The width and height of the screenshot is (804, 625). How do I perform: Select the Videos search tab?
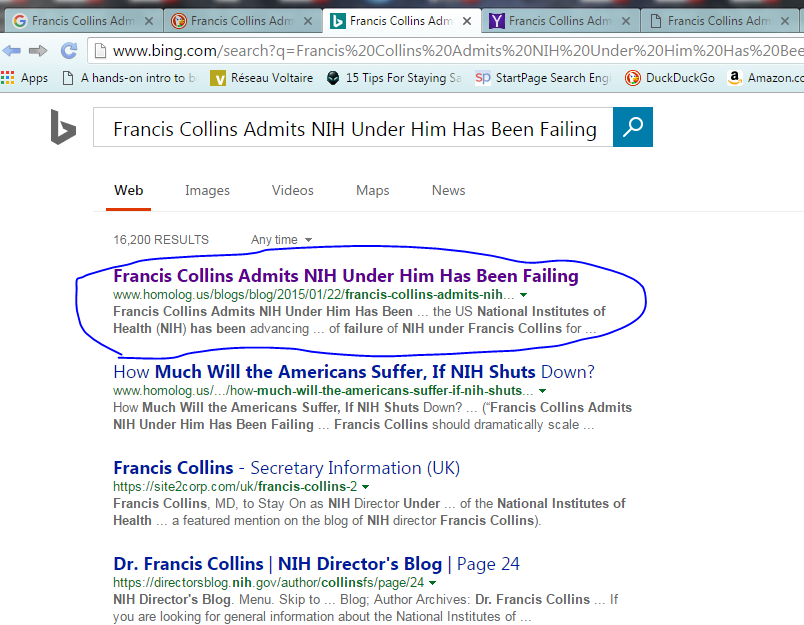click(x=292, y=190)
